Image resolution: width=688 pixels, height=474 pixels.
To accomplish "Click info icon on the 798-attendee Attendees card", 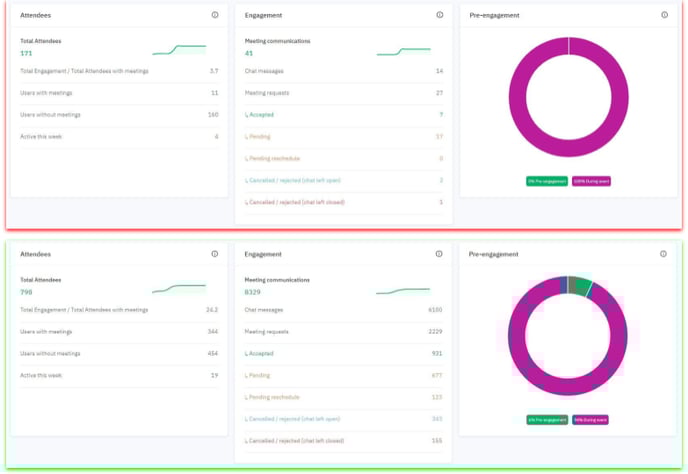I will click(215, 254).
